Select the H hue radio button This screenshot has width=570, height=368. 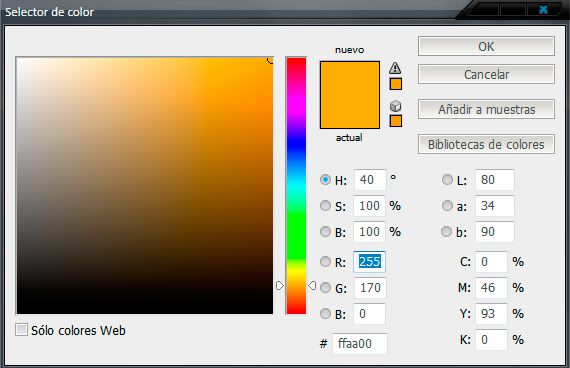325,180
